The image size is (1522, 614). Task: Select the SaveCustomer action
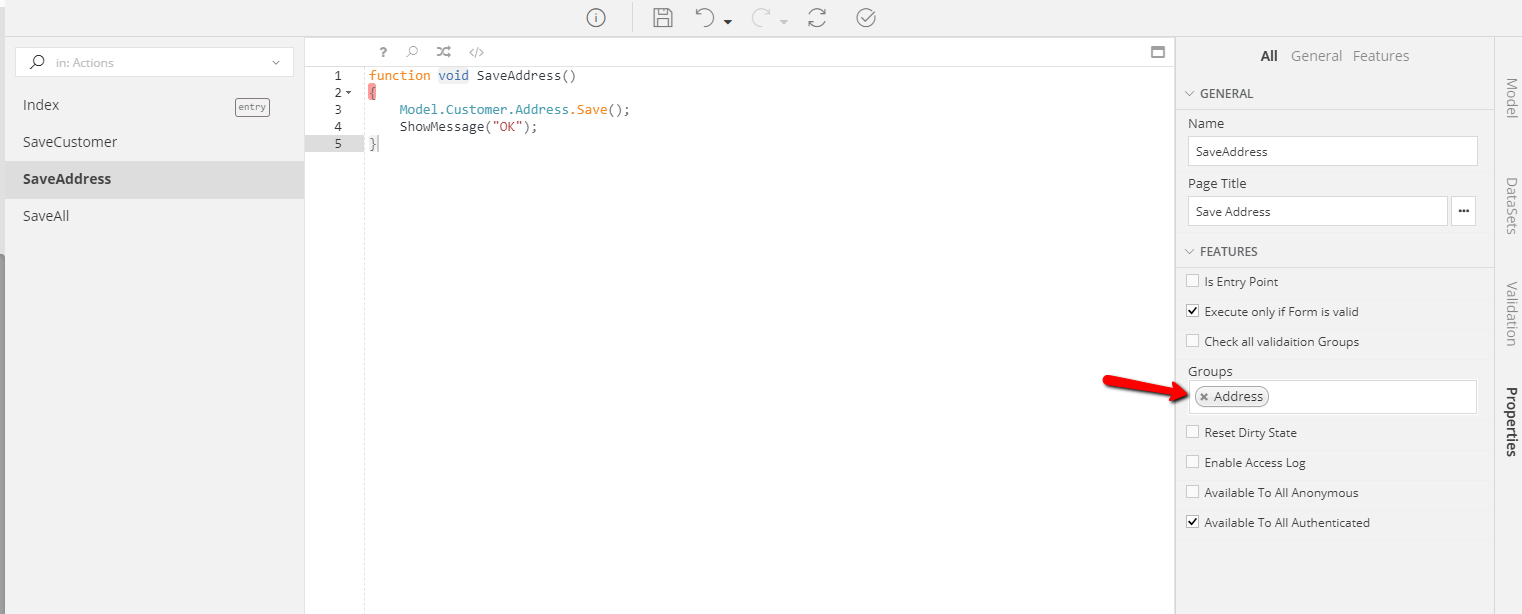click(x=70, y=142)
